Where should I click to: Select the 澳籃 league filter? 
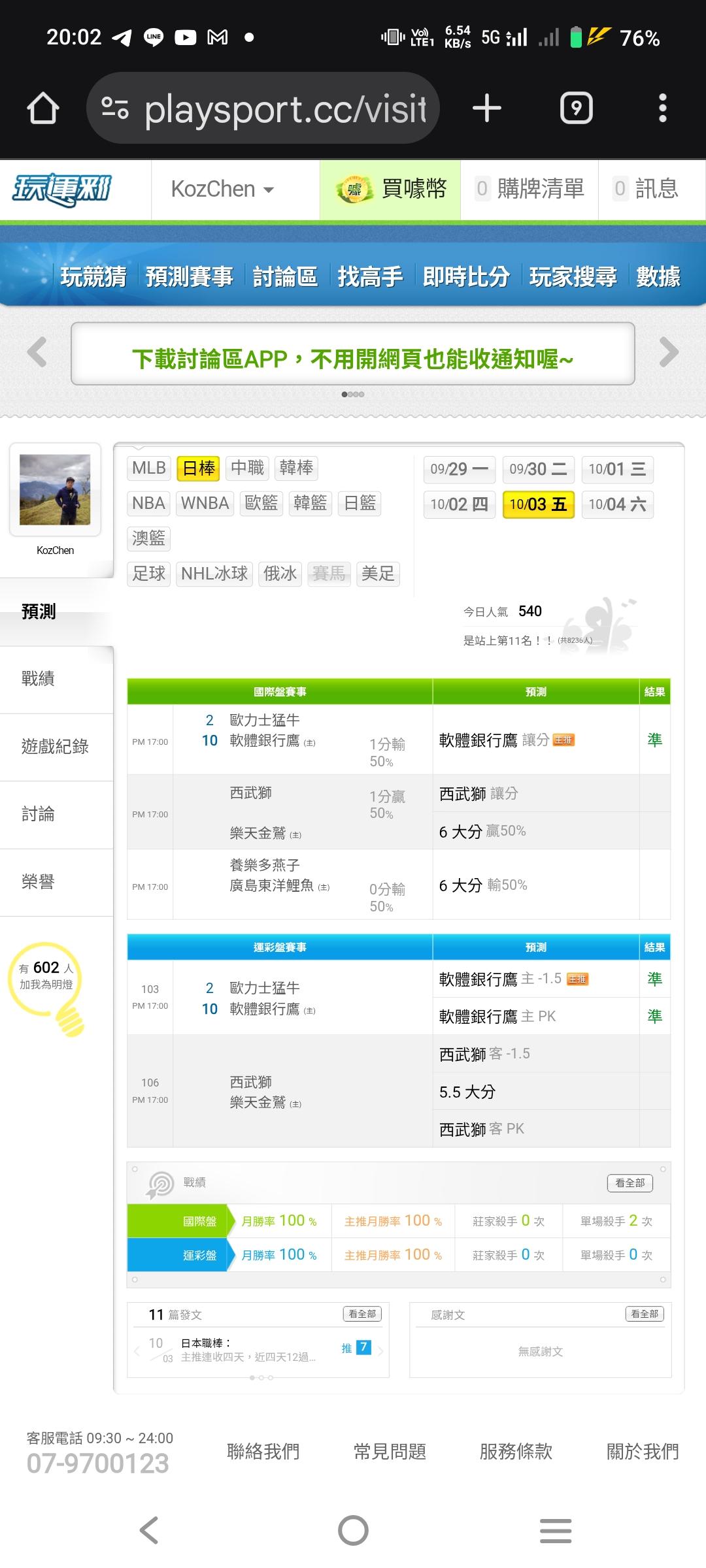pos(149,538)
